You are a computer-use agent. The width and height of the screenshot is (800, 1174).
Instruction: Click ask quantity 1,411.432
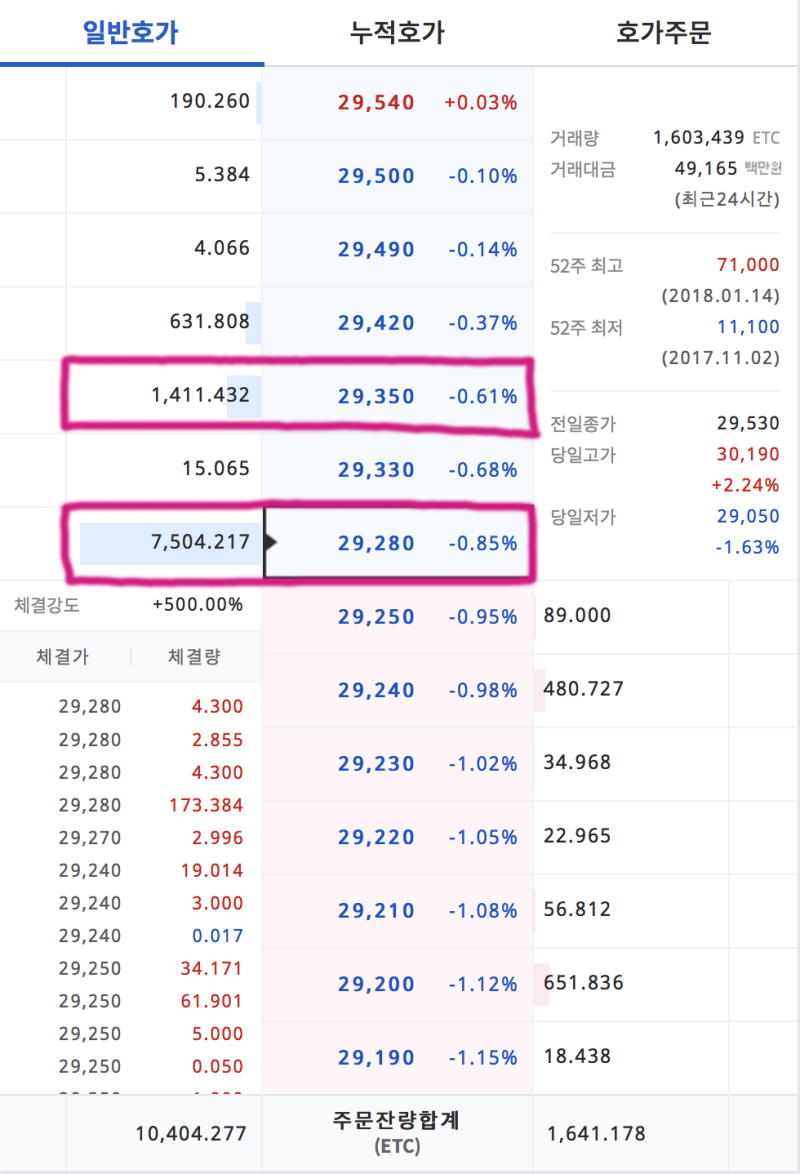[x=200, y=397]
